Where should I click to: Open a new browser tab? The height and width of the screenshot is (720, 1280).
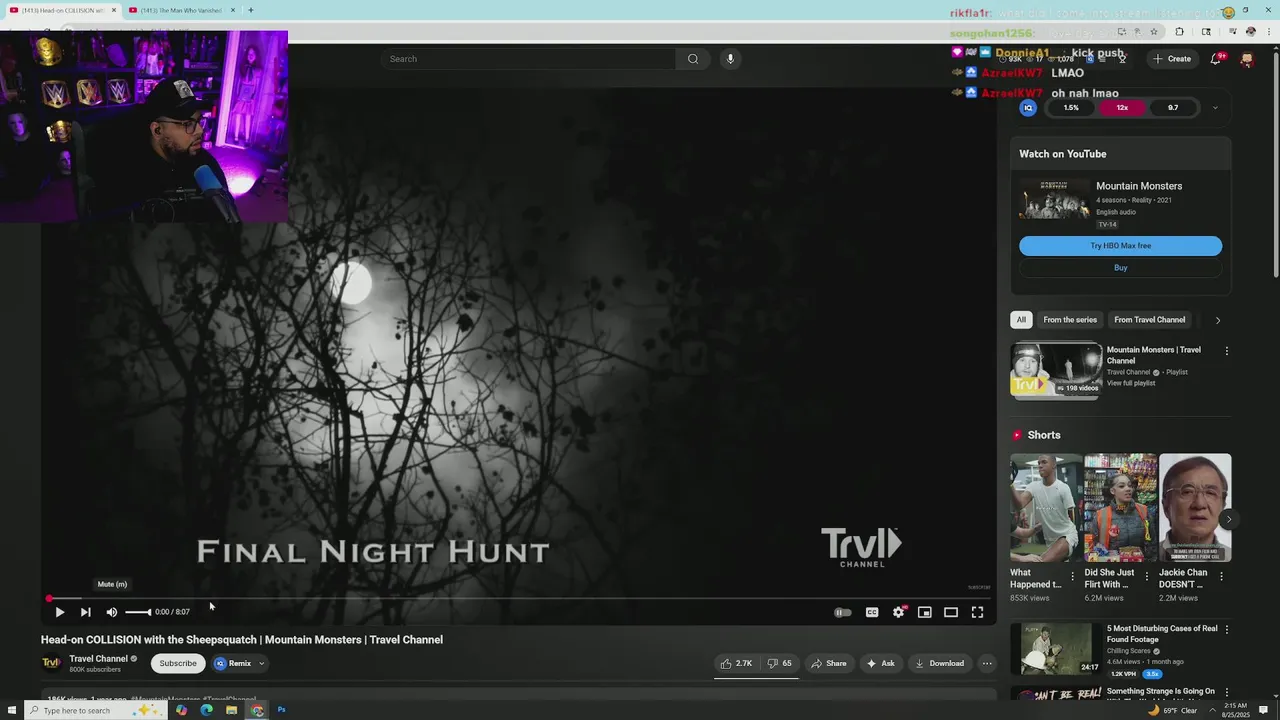[250, 10]
